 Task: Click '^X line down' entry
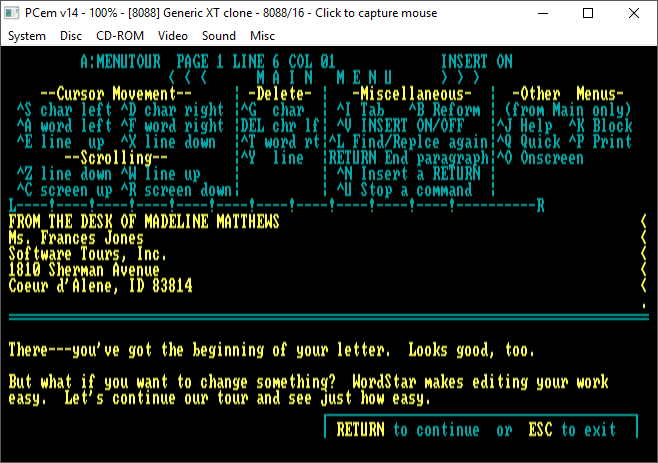pos(168,142)
